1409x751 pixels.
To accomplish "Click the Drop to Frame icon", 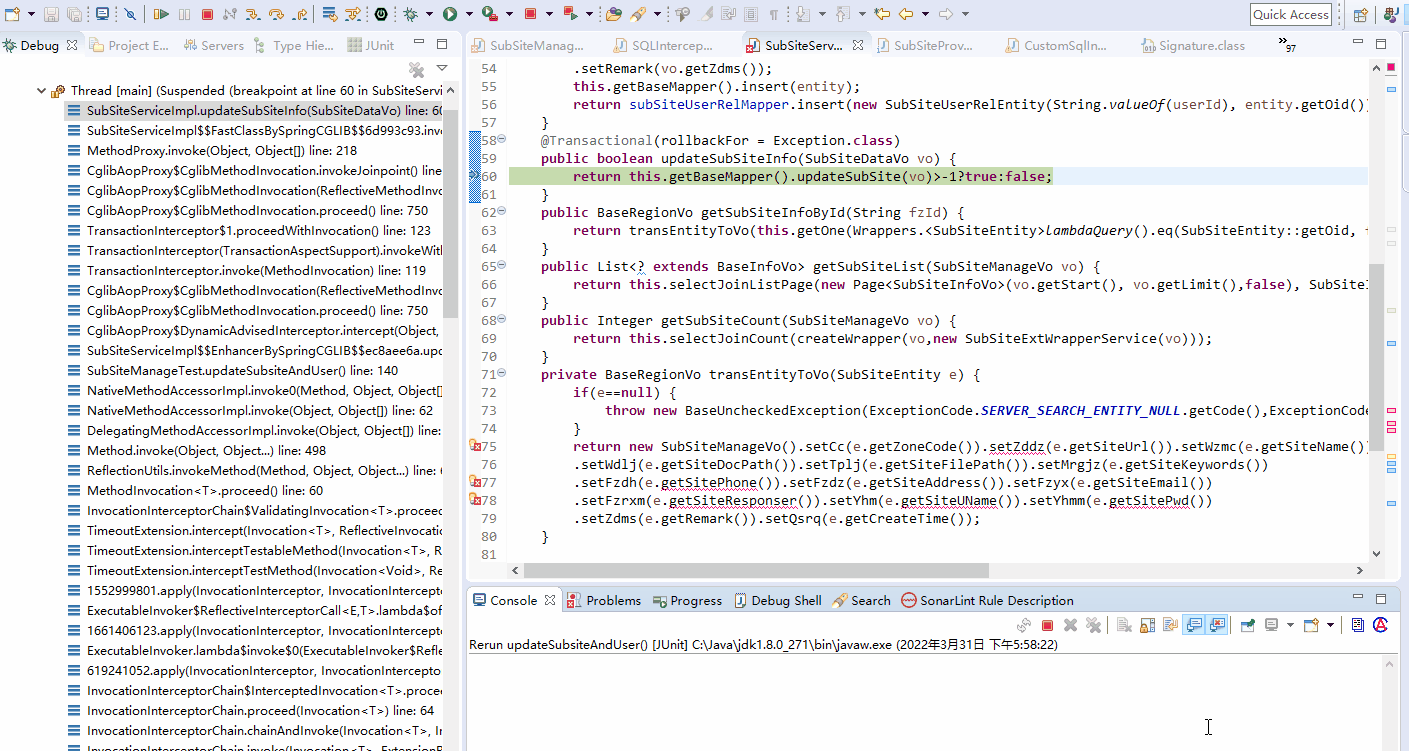I will tap(329, 14).
